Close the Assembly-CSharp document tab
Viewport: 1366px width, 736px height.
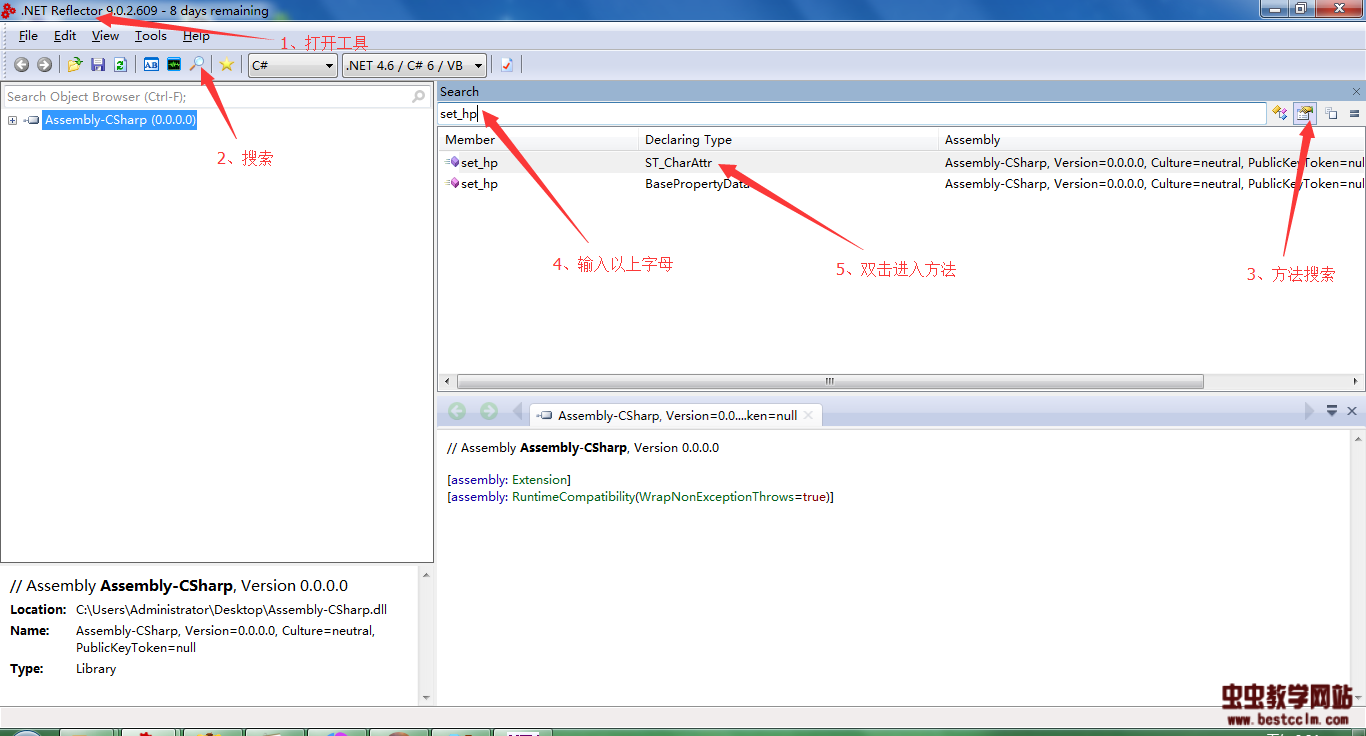(810, 415)
